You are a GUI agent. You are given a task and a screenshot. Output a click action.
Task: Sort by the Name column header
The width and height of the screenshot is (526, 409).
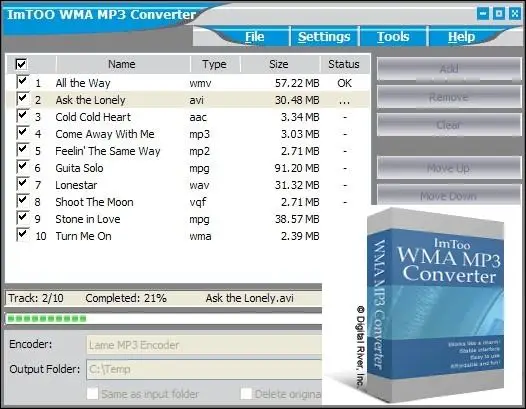coord(122,64)
